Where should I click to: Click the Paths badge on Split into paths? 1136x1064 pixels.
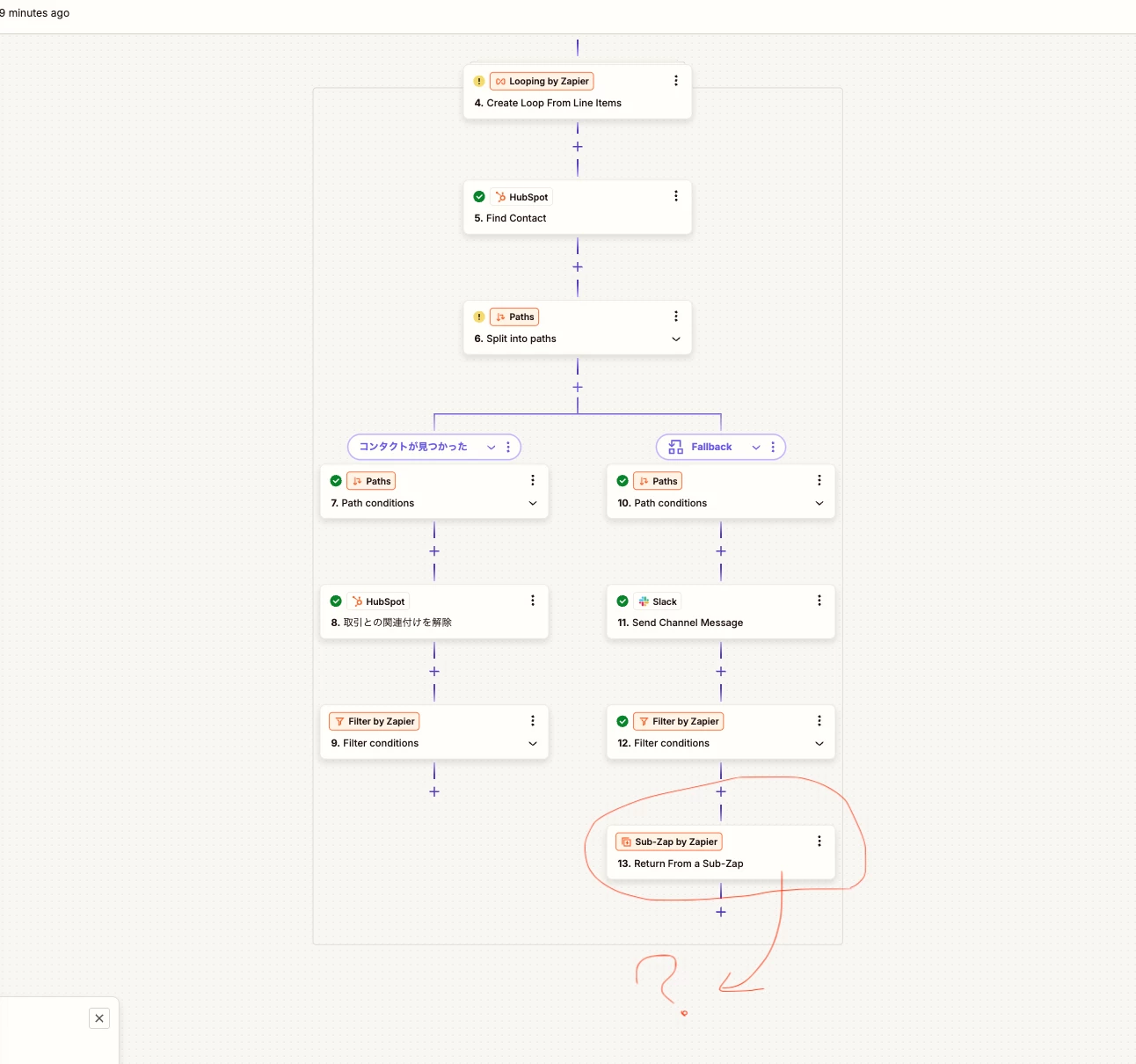point(514,317)
